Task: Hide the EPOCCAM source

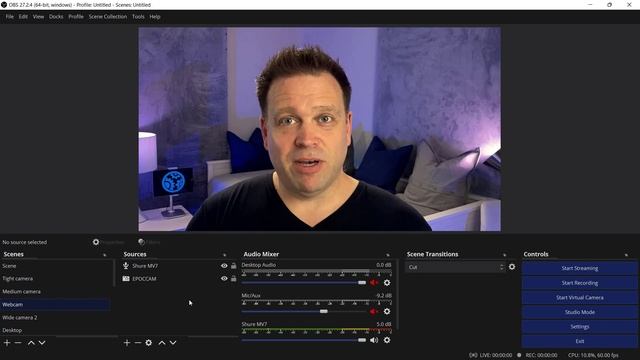Action: pos(224,279)
